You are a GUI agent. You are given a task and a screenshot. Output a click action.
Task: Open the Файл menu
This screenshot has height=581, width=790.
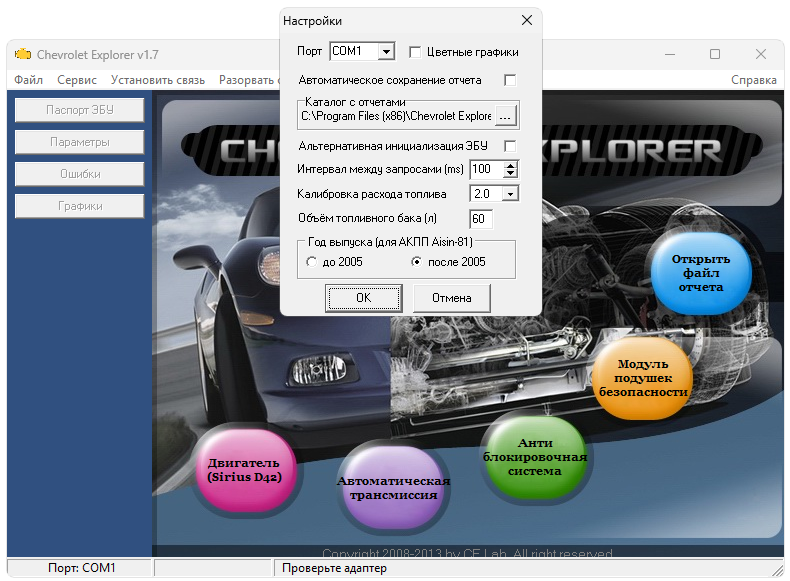pyautogui.click(x=29, y=80)
